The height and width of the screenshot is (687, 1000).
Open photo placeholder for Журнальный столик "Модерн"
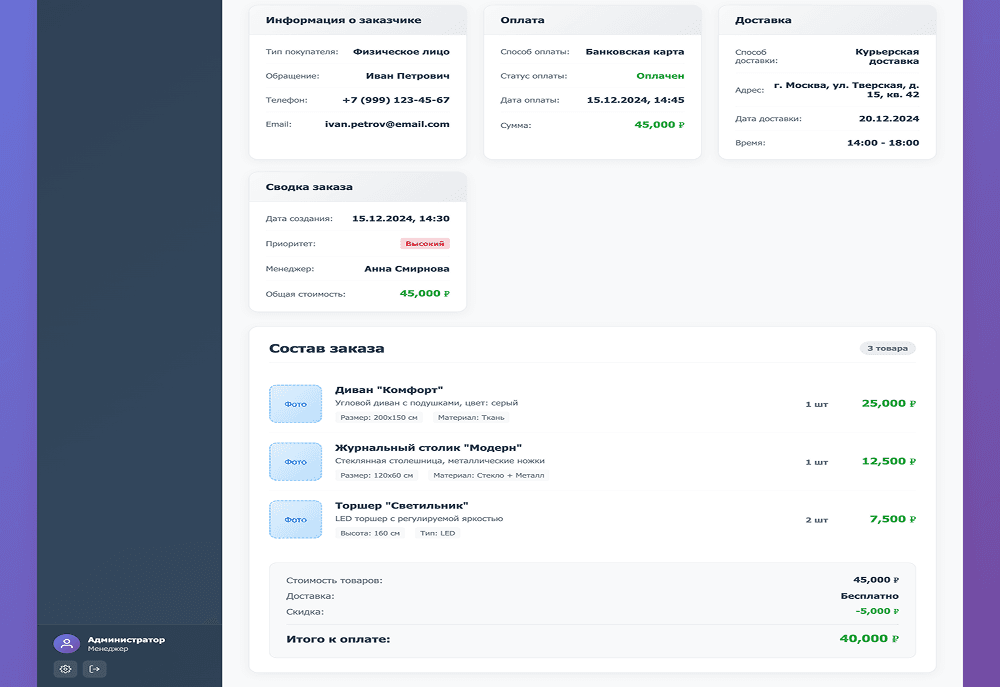pyautogui.click(x=295, y=462)
